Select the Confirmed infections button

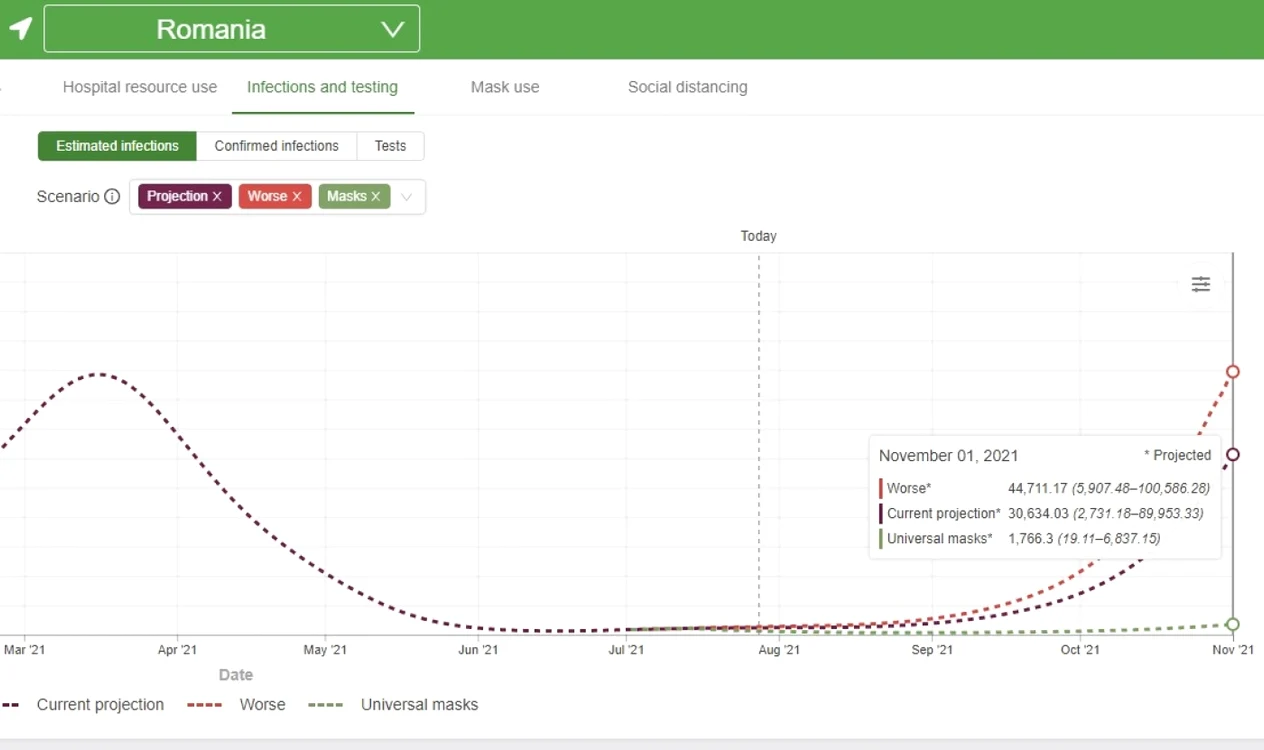pyautogui.click(x=277, y=146)
